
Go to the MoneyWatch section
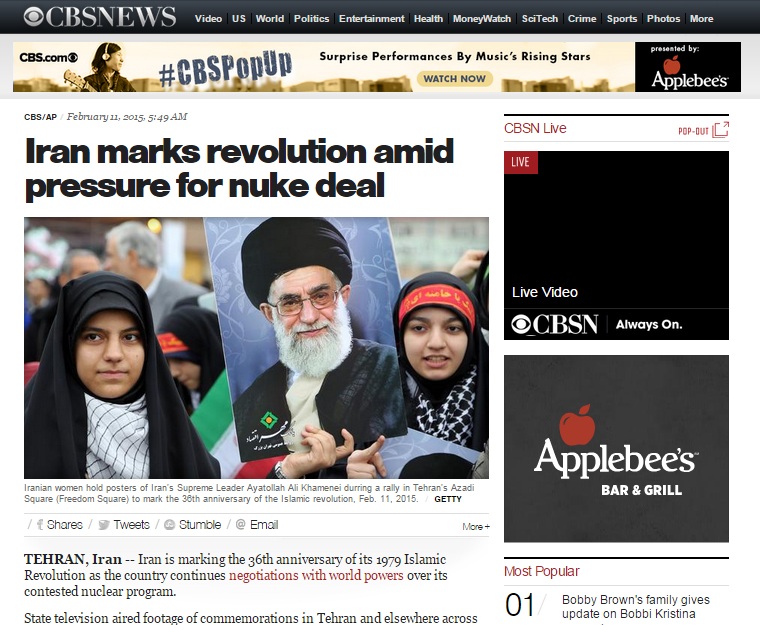coord(482,18)
